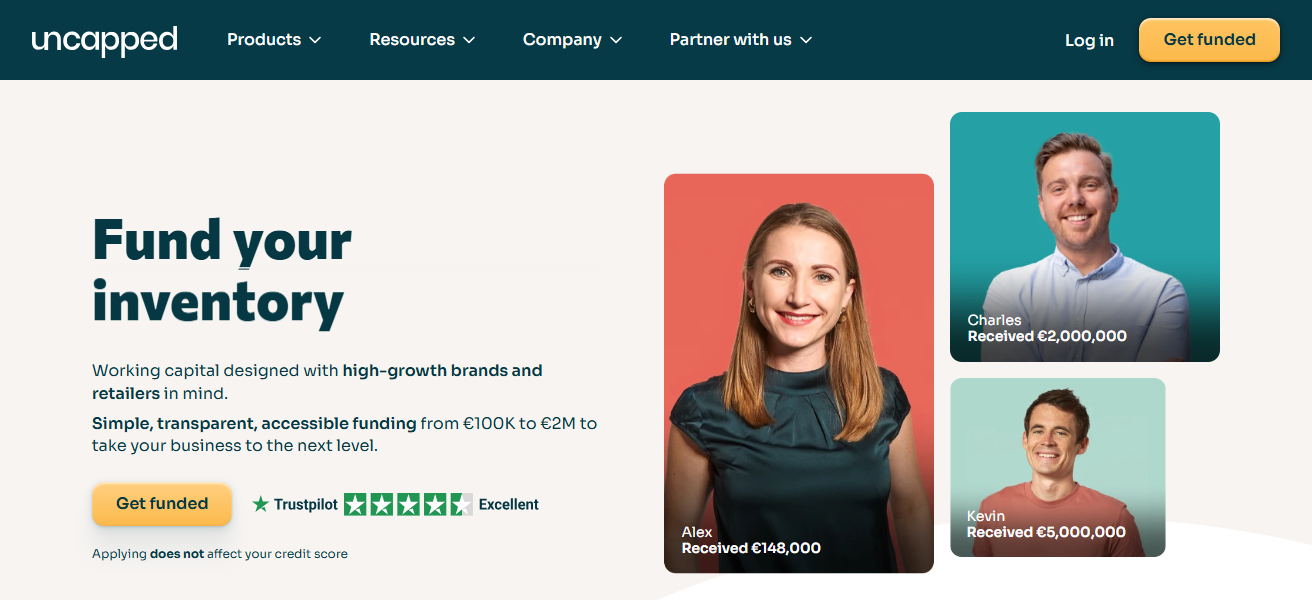Image resolution: width=1312 pixels, height=600 pixels.
Task: Click the Uncapped logo
Action: click(x=104, y=40)
